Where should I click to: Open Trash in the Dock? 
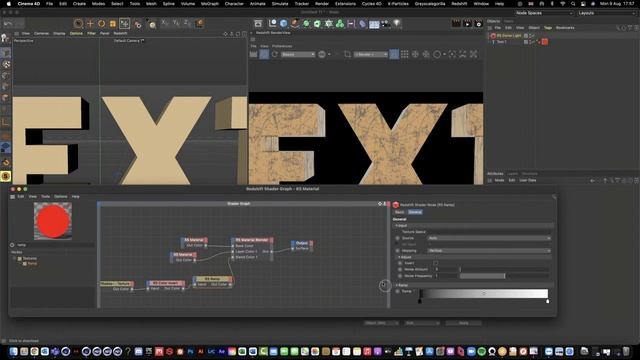(626, 351)
